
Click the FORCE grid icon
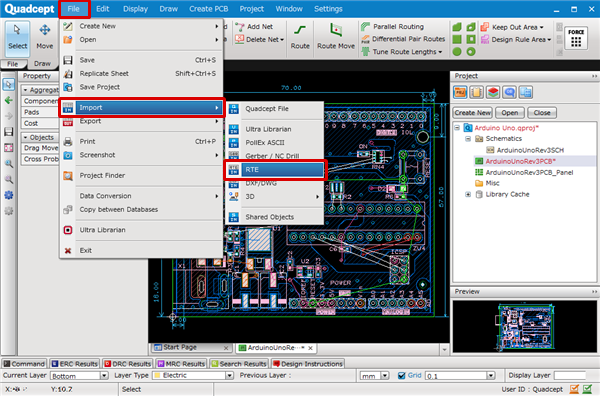(x=576, y=38)
